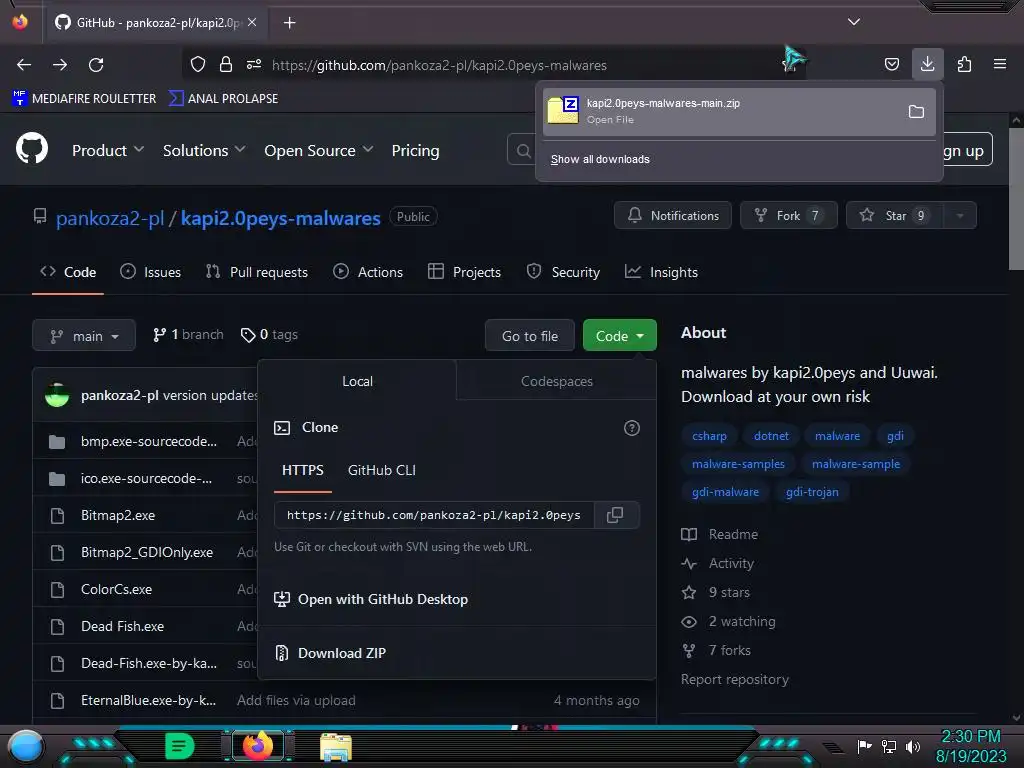Switch to the Insights tab

point(661,272)
